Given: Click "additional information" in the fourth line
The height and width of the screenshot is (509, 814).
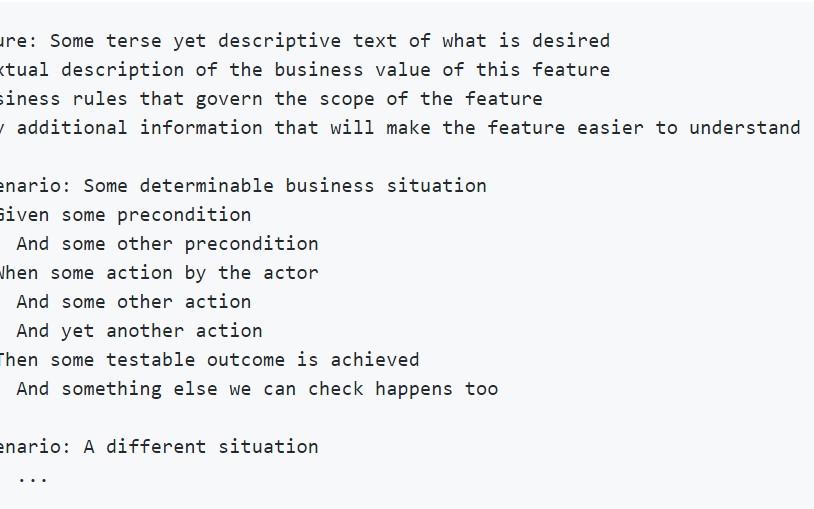Looking at the screenshot, I should [140, 128].
